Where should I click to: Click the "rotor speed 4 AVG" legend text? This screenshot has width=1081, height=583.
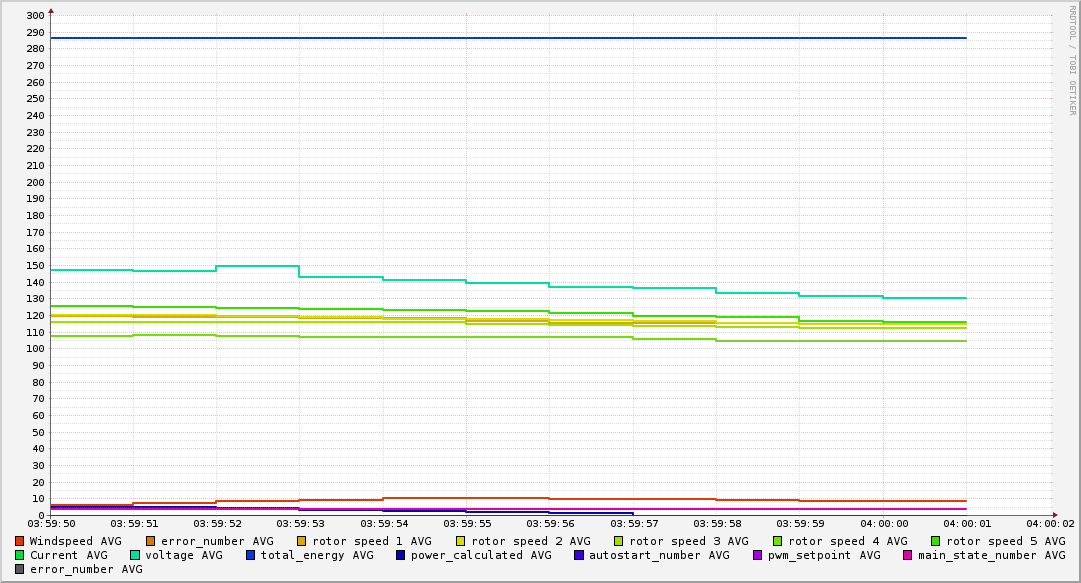point(847,541)
